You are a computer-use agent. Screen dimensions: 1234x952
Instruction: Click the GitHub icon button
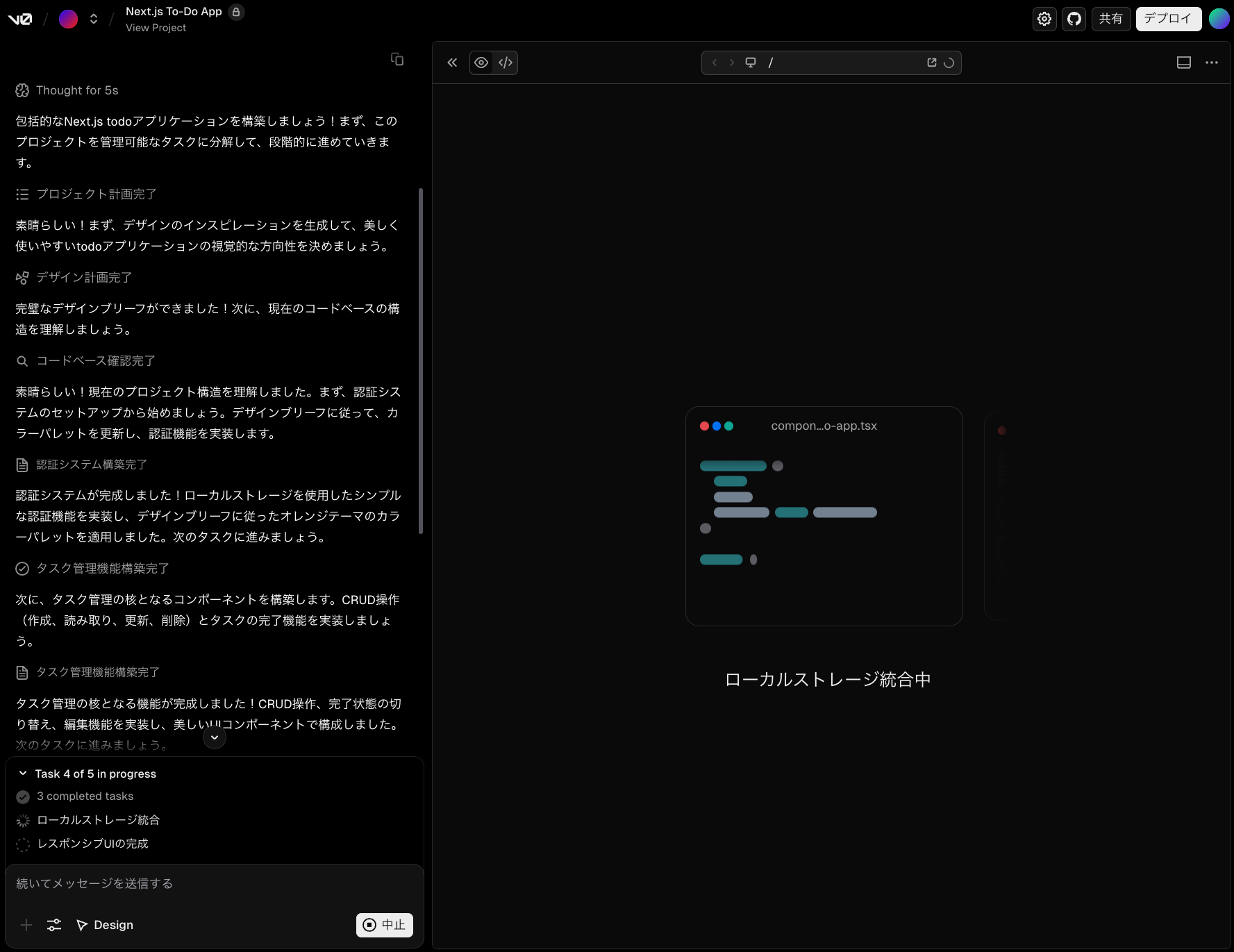pos(1074,19)
